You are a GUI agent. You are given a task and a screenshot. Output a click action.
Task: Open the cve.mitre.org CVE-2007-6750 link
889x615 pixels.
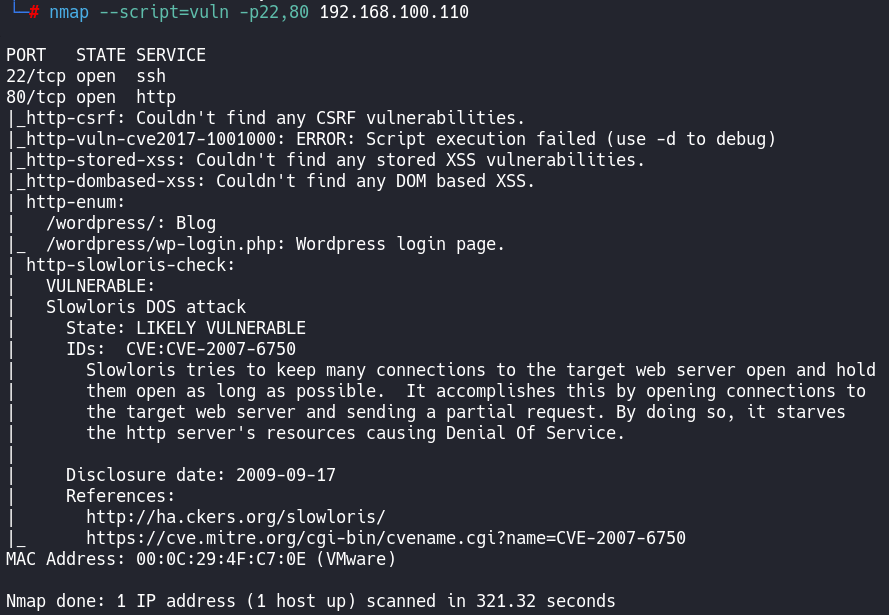point(385,538)
